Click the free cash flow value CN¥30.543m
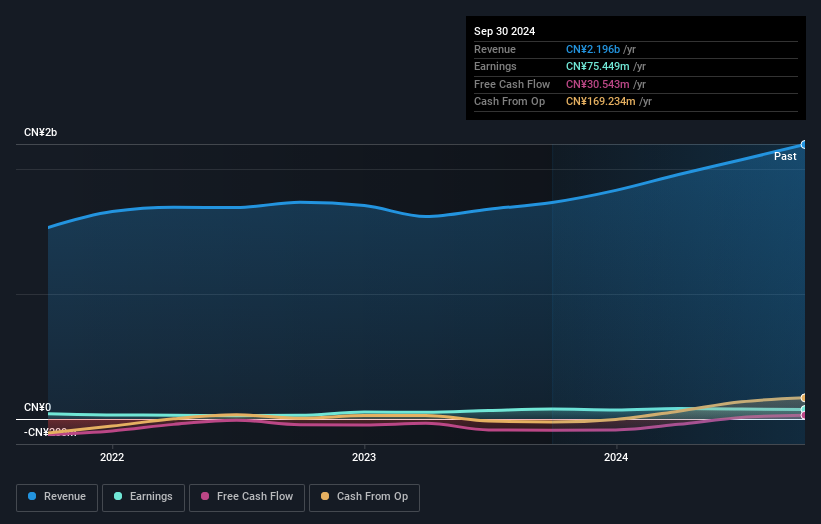The width and height of the screenshot is (821, 524). [597, 84]
